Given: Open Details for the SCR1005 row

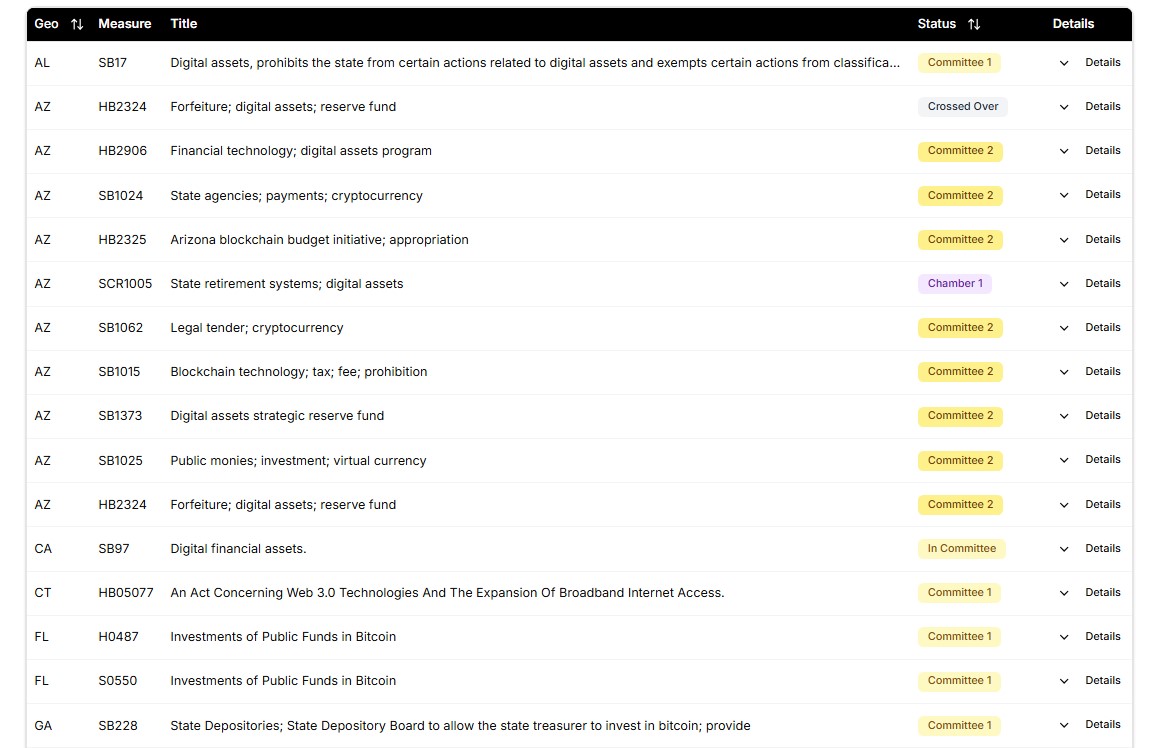Looking at the screenshot, I should click(x=1102, y=283).
